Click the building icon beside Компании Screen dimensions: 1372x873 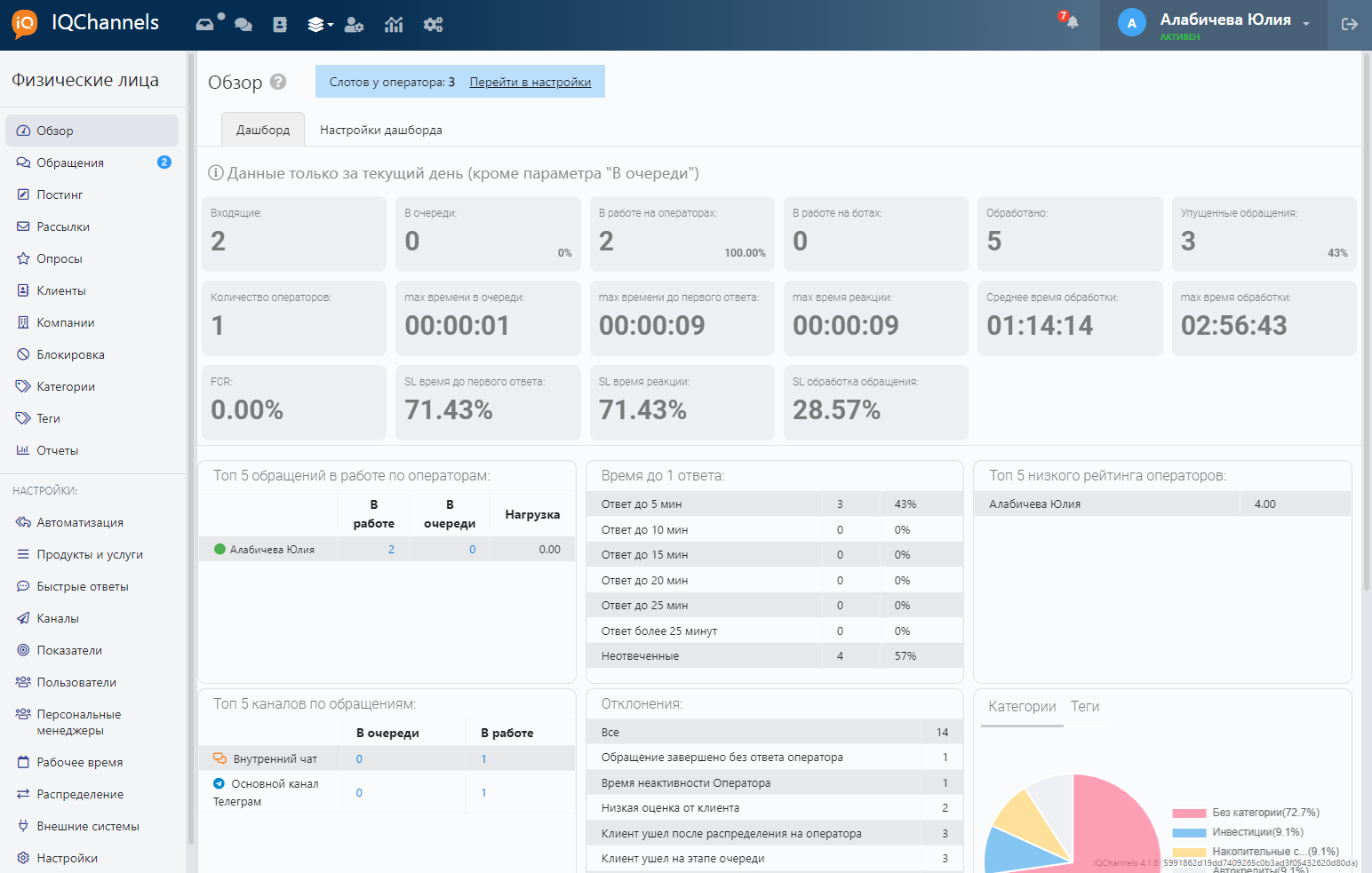click(23, 322)
